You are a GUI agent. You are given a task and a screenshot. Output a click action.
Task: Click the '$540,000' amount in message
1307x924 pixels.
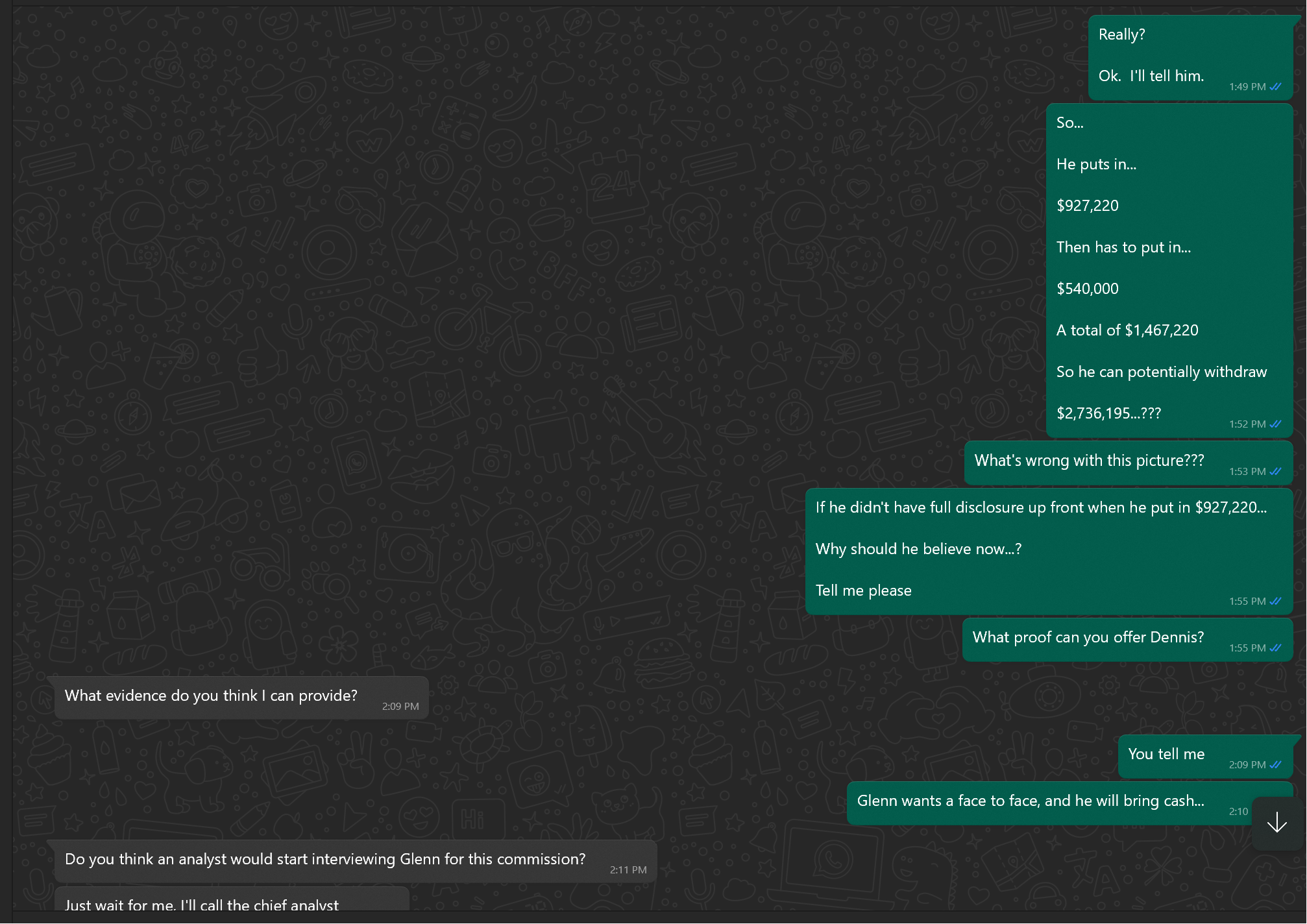pyautogui.click(x=1087, y=289)
